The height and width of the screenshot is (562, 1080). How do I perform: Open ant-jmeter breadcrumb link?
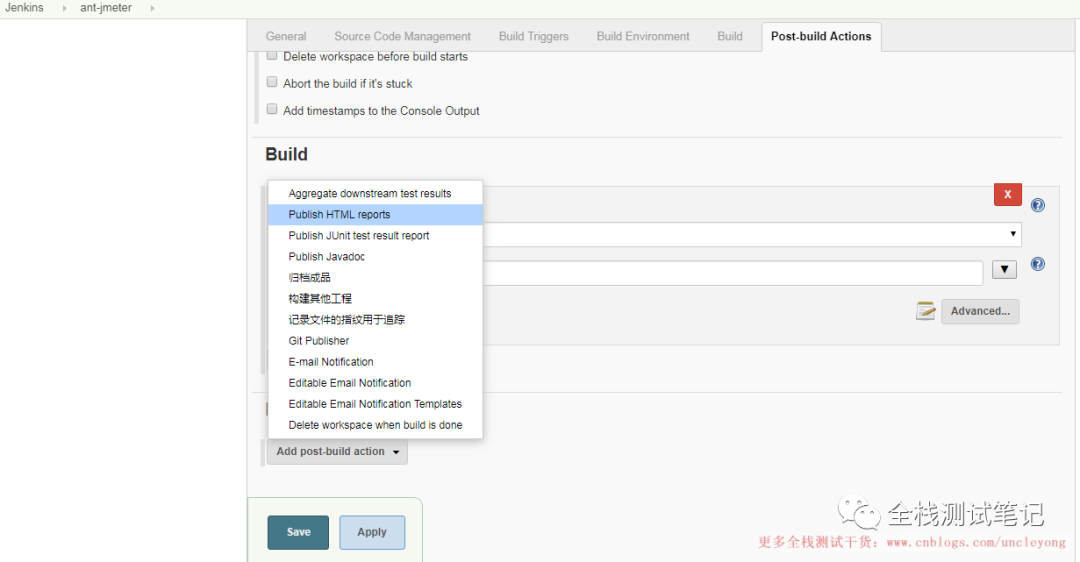pos(105,8)
